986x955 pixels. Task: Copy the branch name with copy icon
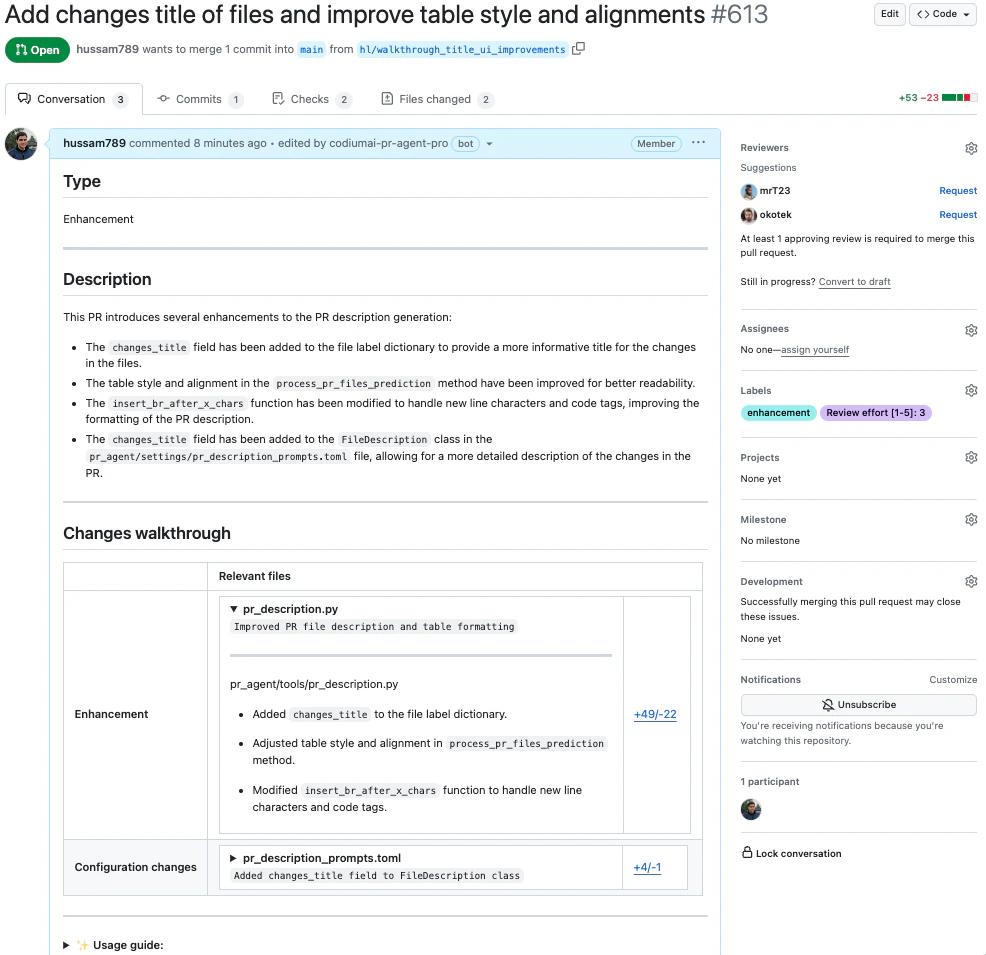click(x=579, y=48)
